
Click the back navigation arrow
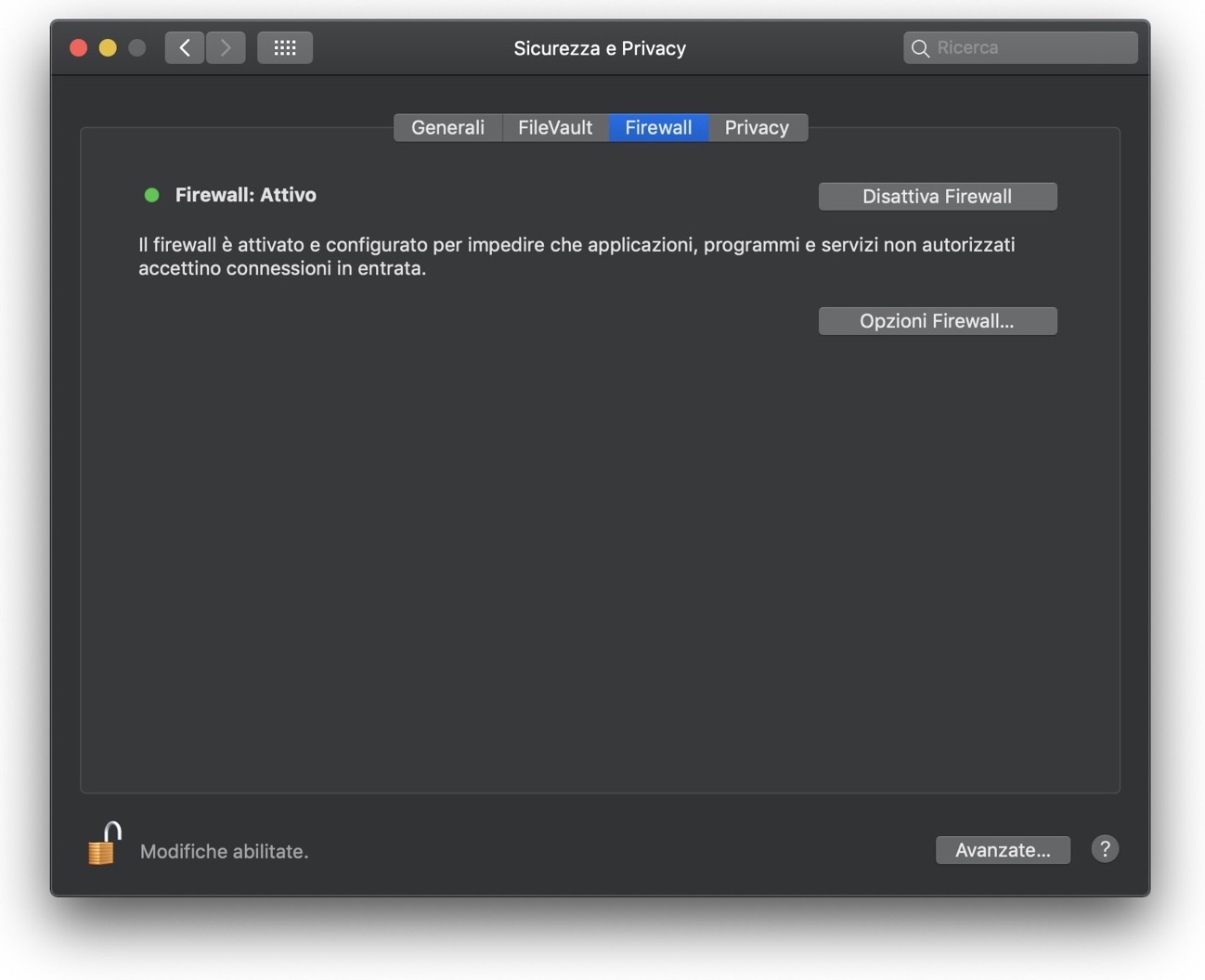coord(184,47)
